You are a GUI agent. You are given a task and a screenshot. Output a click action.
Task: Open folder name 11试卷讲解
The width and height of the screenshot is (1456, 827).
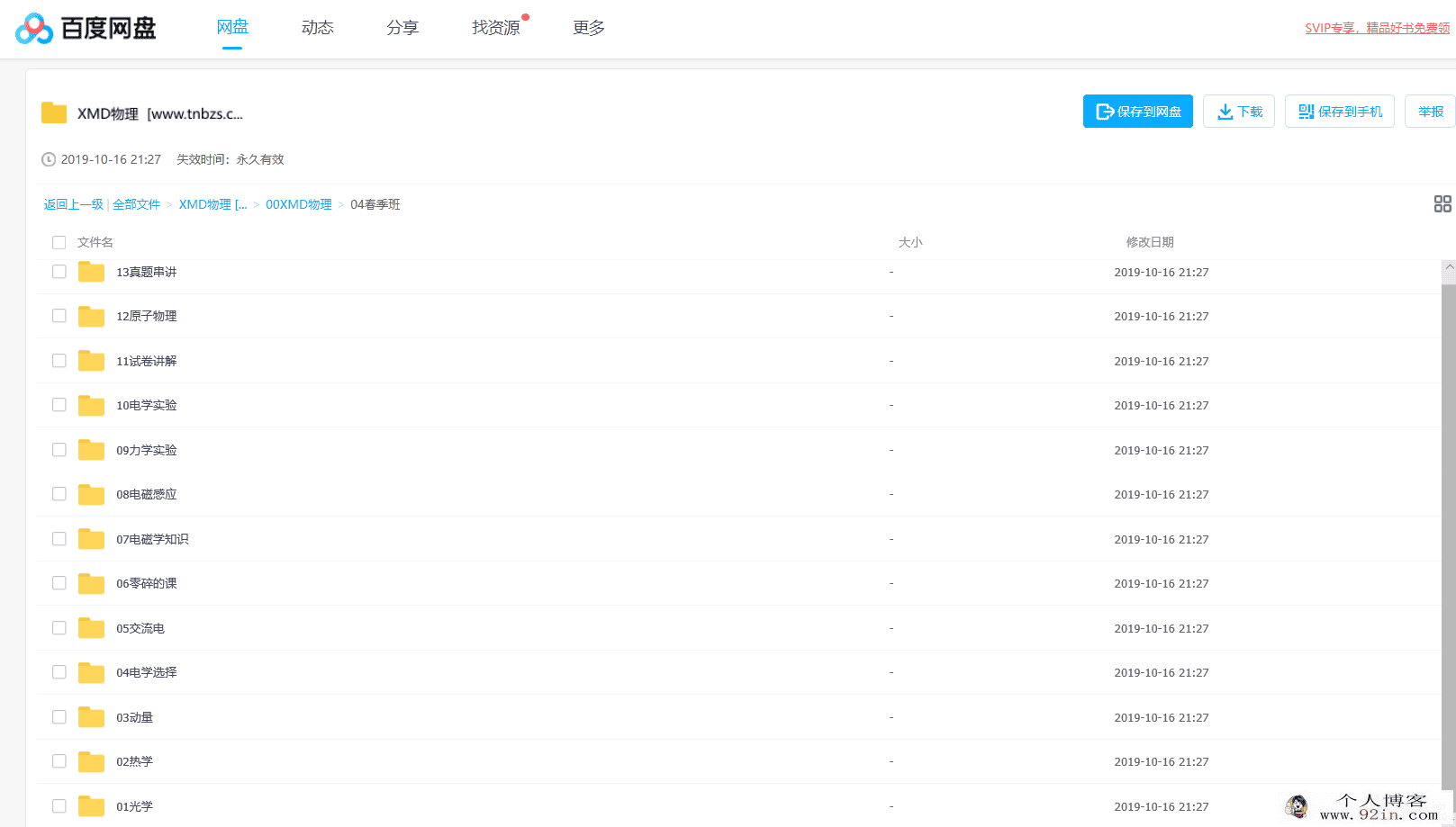[x=147, y=361]
